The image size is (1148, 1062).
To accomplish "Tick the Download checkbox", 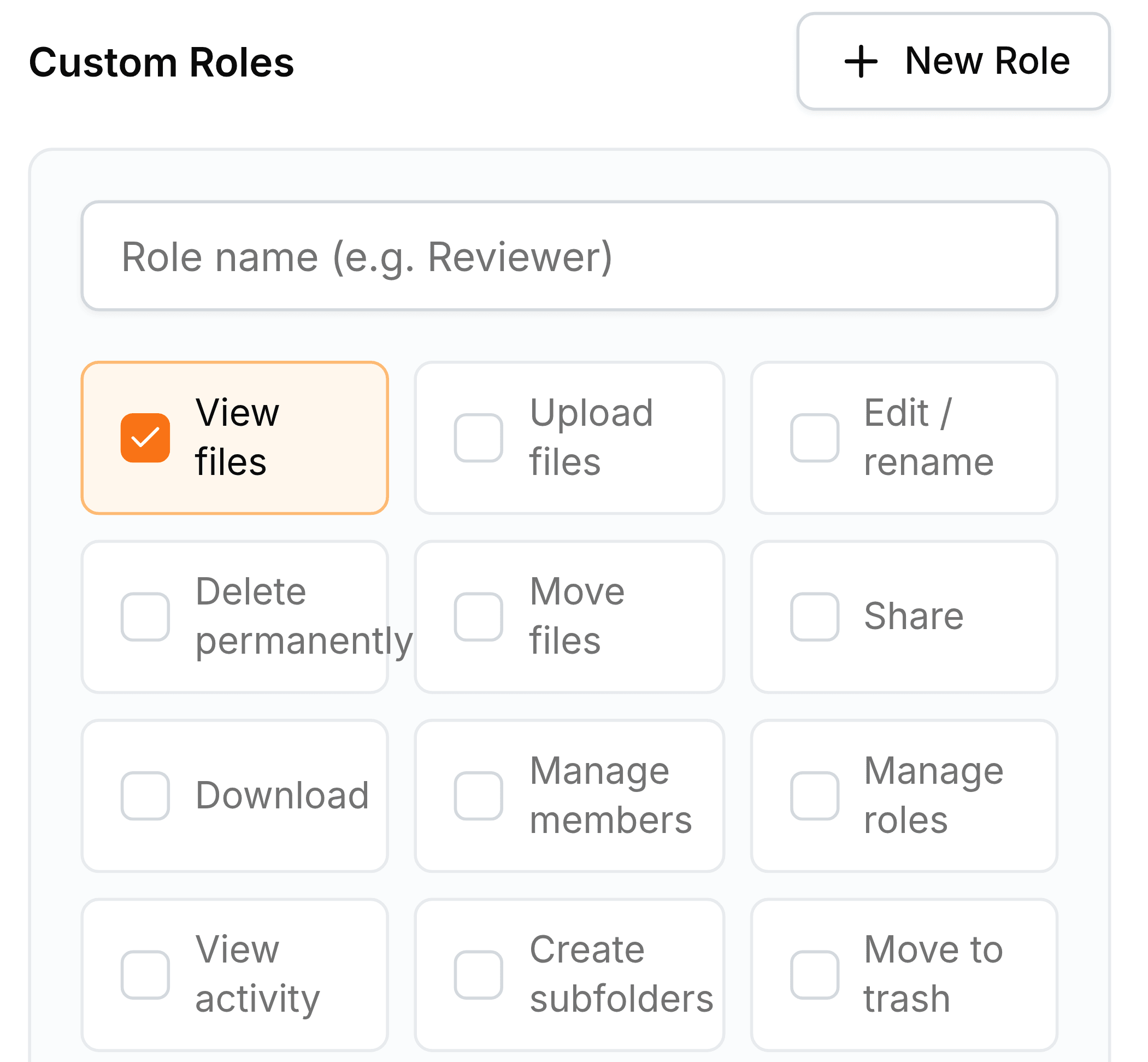I will (x=145, y=795).
